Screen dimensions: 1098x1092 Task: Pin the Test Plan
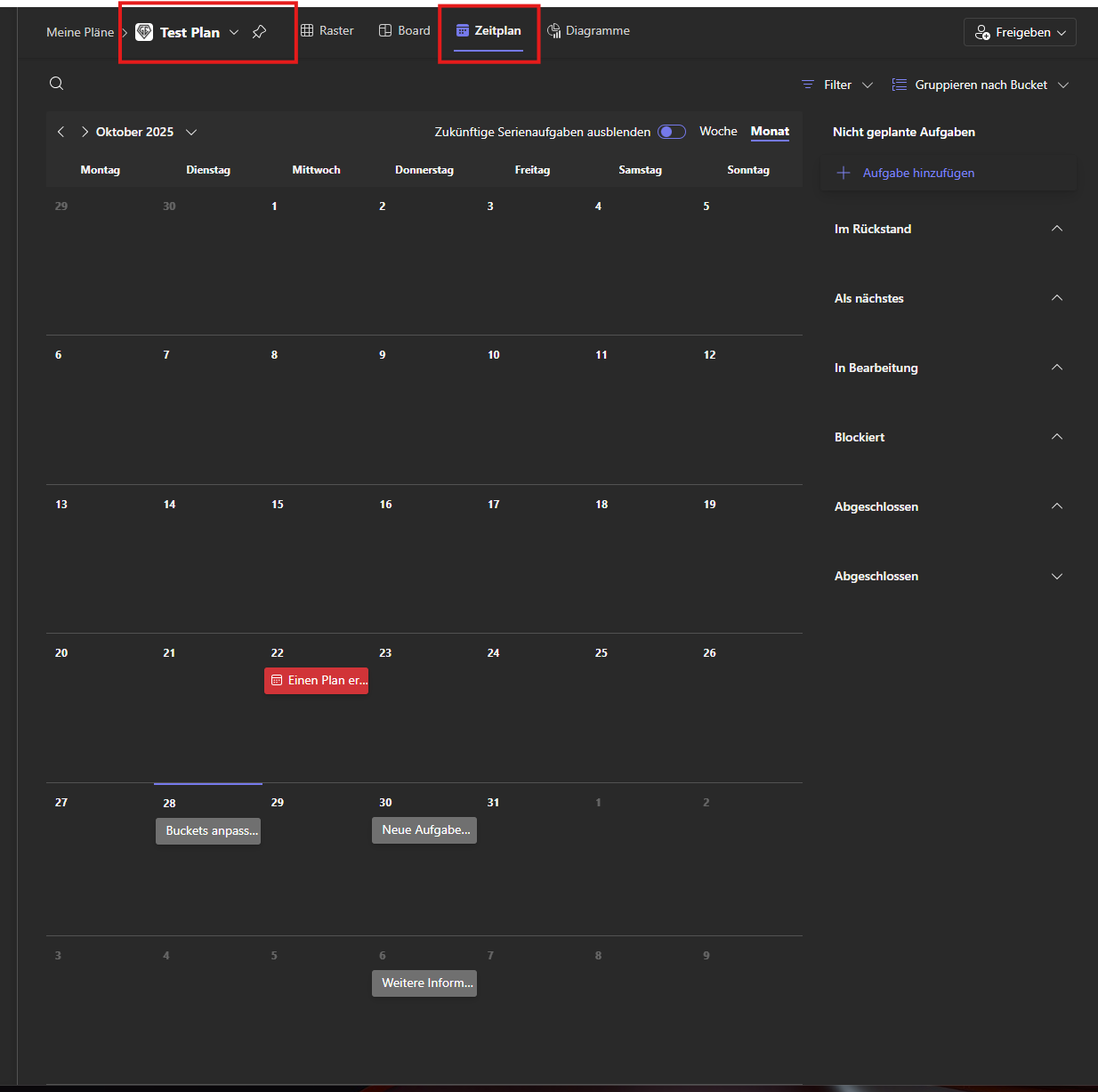(259, 32)
